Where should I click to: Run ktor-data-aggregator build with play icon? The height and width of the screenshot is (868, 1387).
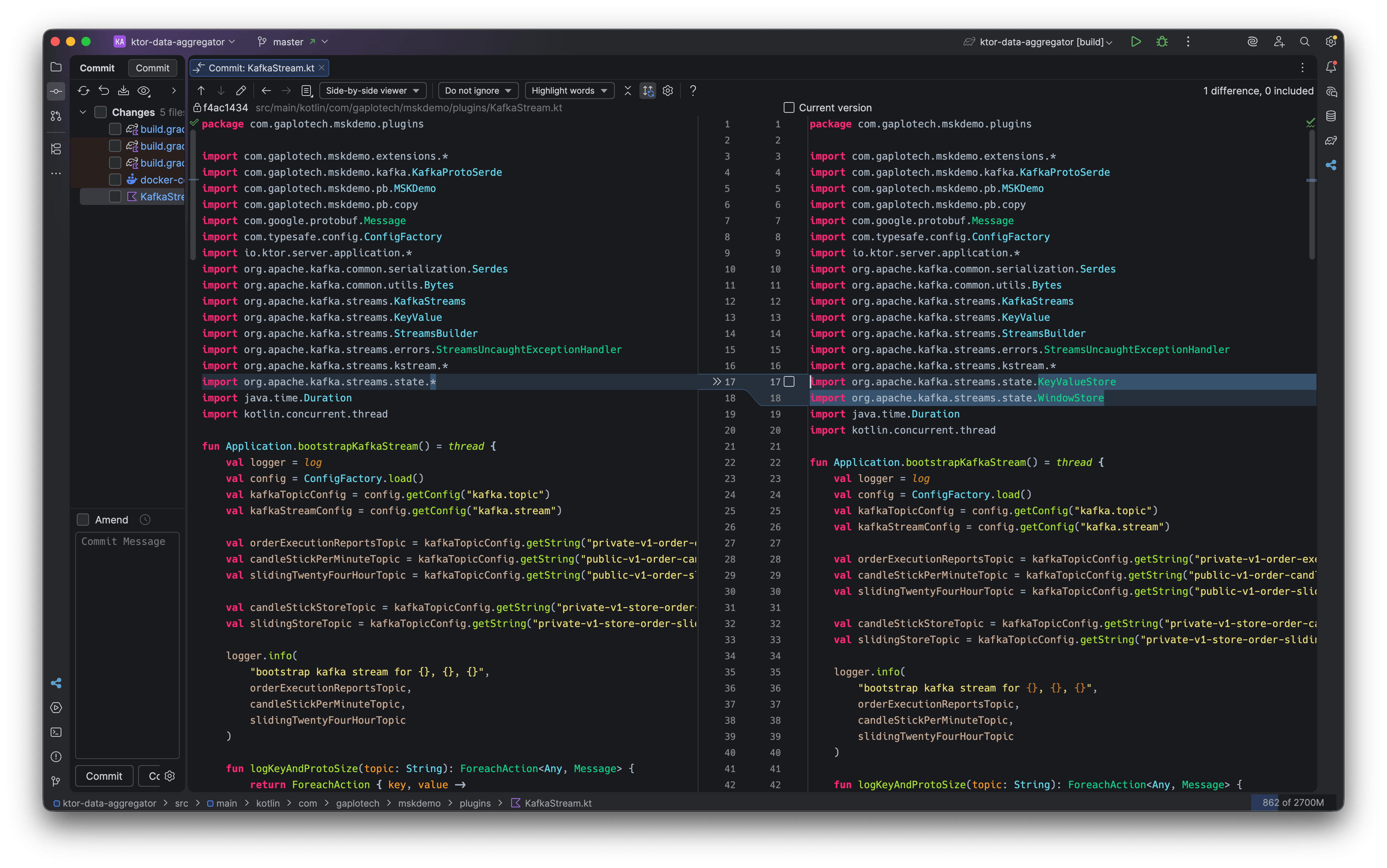pos(1136,41)
